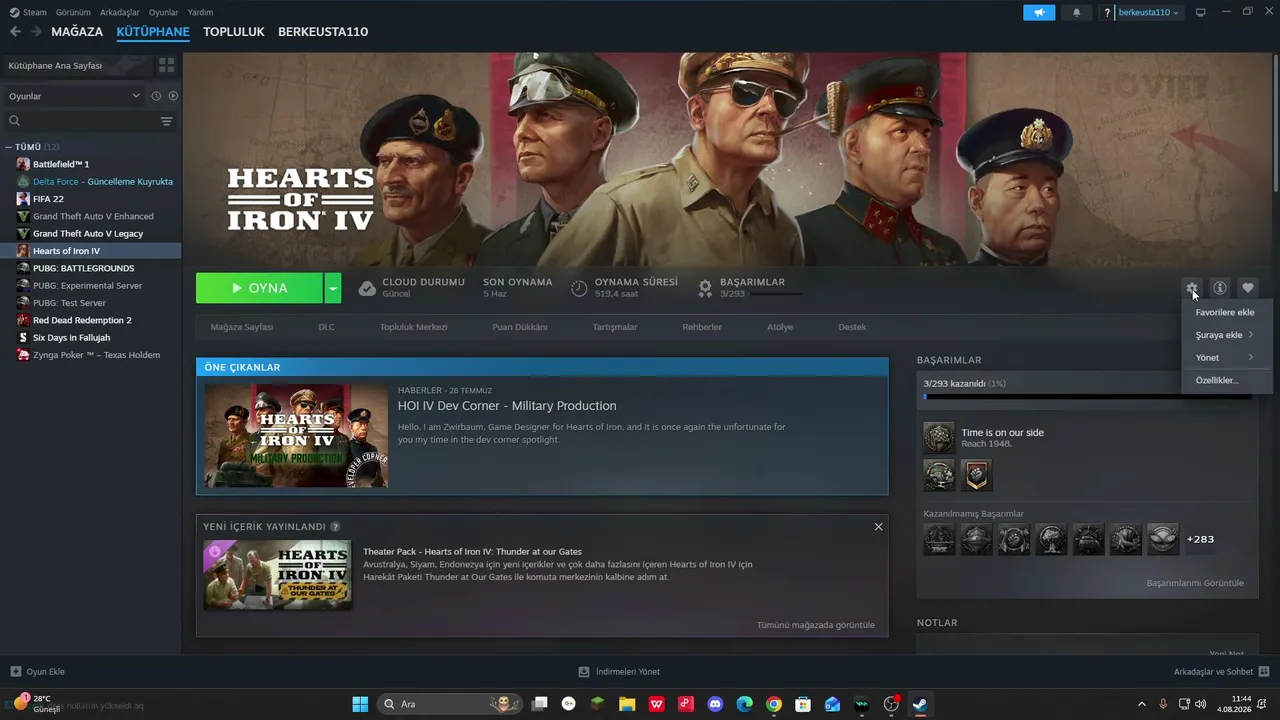Expand the Yönet submenu
Screen dimensions: 1280x720
(1227, 357)
